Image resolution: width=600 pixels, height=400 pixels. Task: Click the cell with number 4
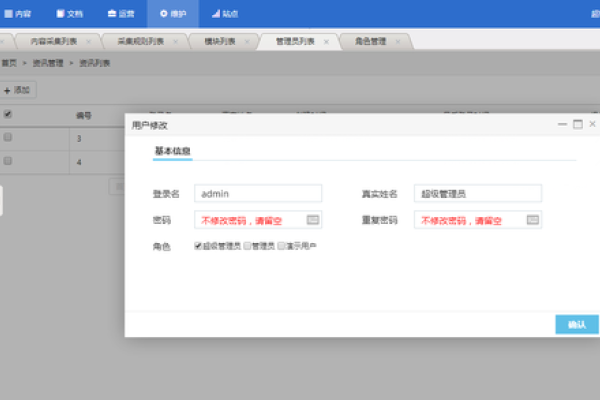pyautogui.click(x=79, y=162)
